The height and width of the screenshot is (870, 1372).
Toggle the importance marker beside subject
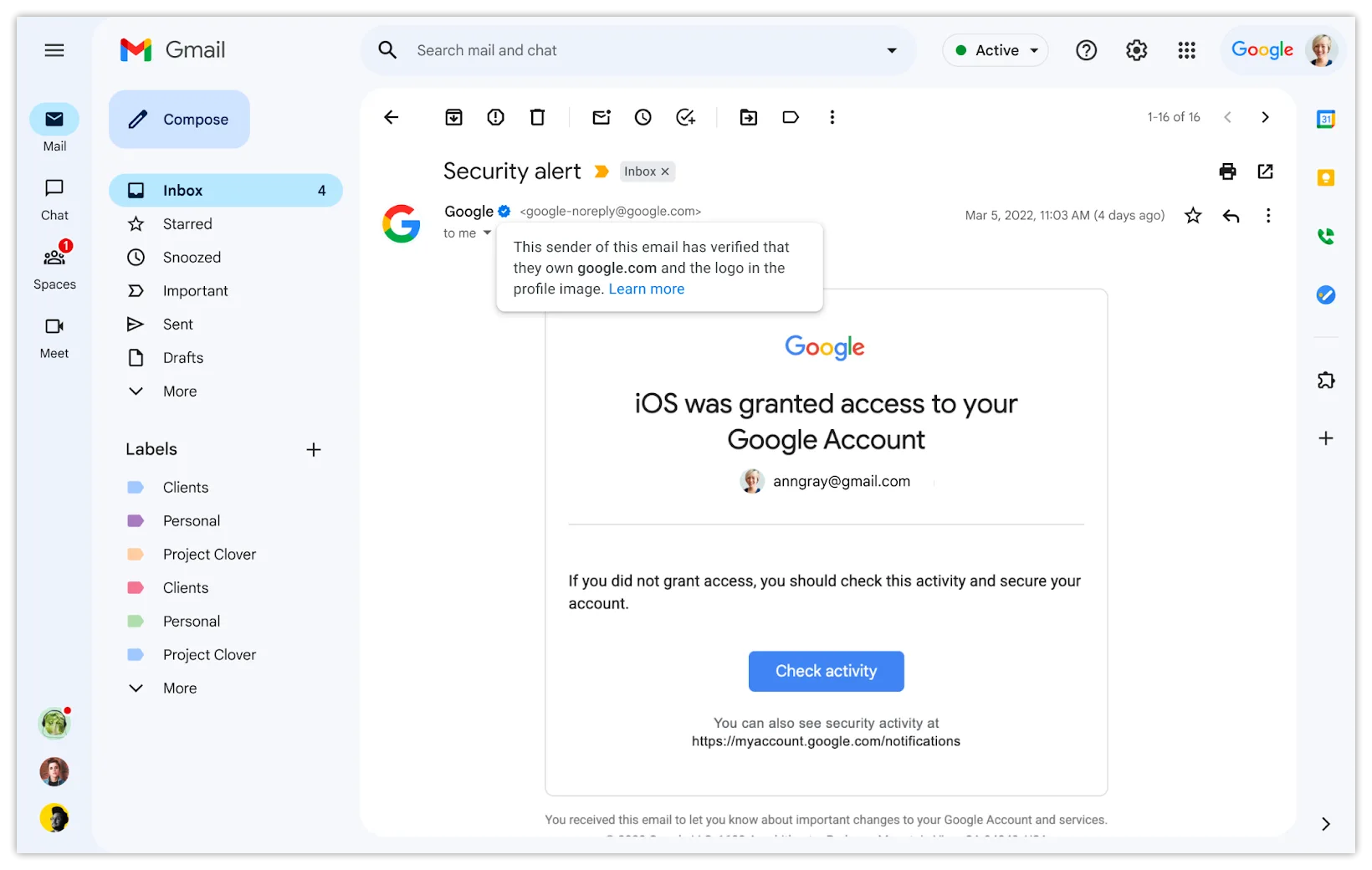(602, 171)
